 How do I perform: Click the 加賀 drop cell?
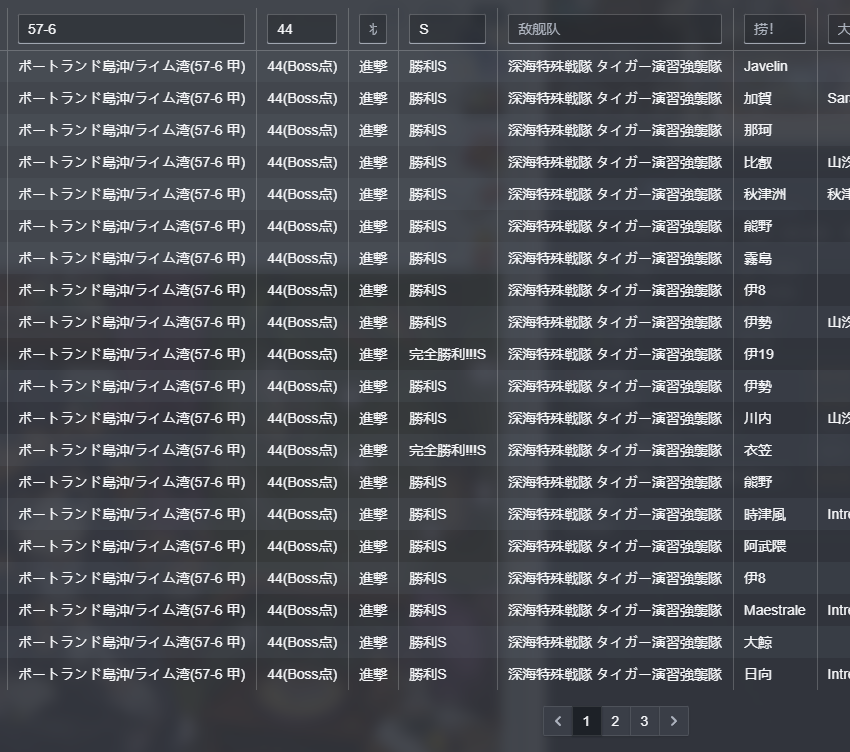(758, 99)
